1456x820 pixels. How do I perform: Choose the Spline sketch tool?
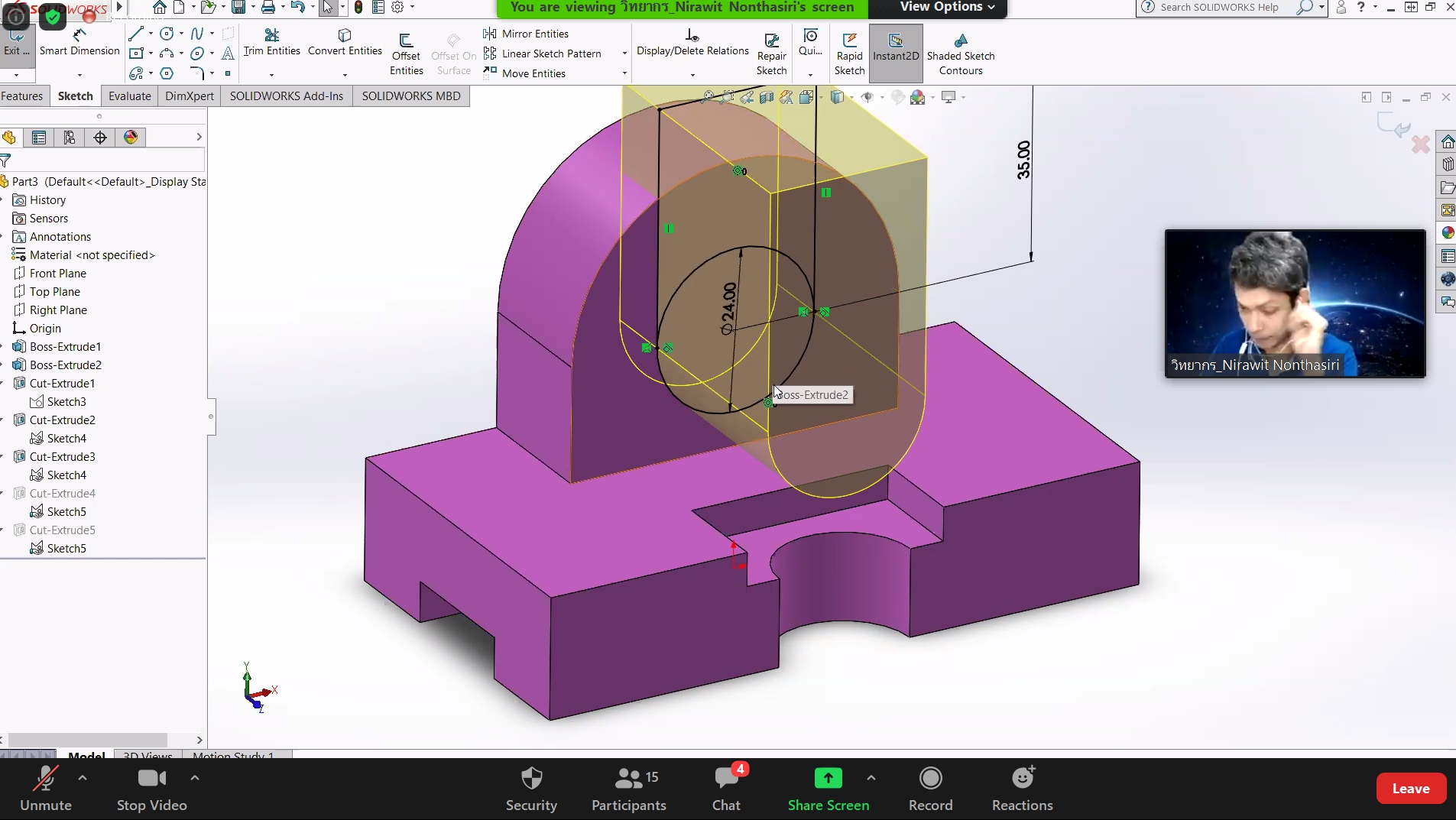click(x=197, y=34)
